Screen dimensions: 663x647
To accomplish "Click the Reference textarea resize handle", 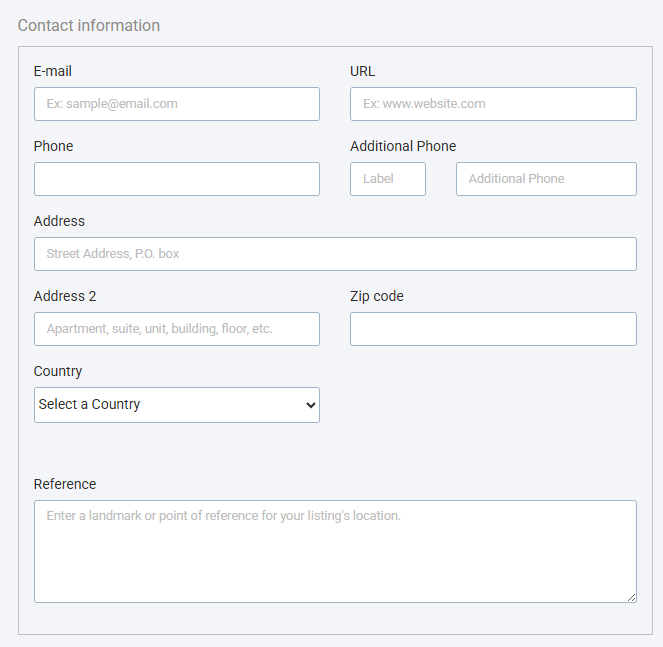I will [631, 598].
